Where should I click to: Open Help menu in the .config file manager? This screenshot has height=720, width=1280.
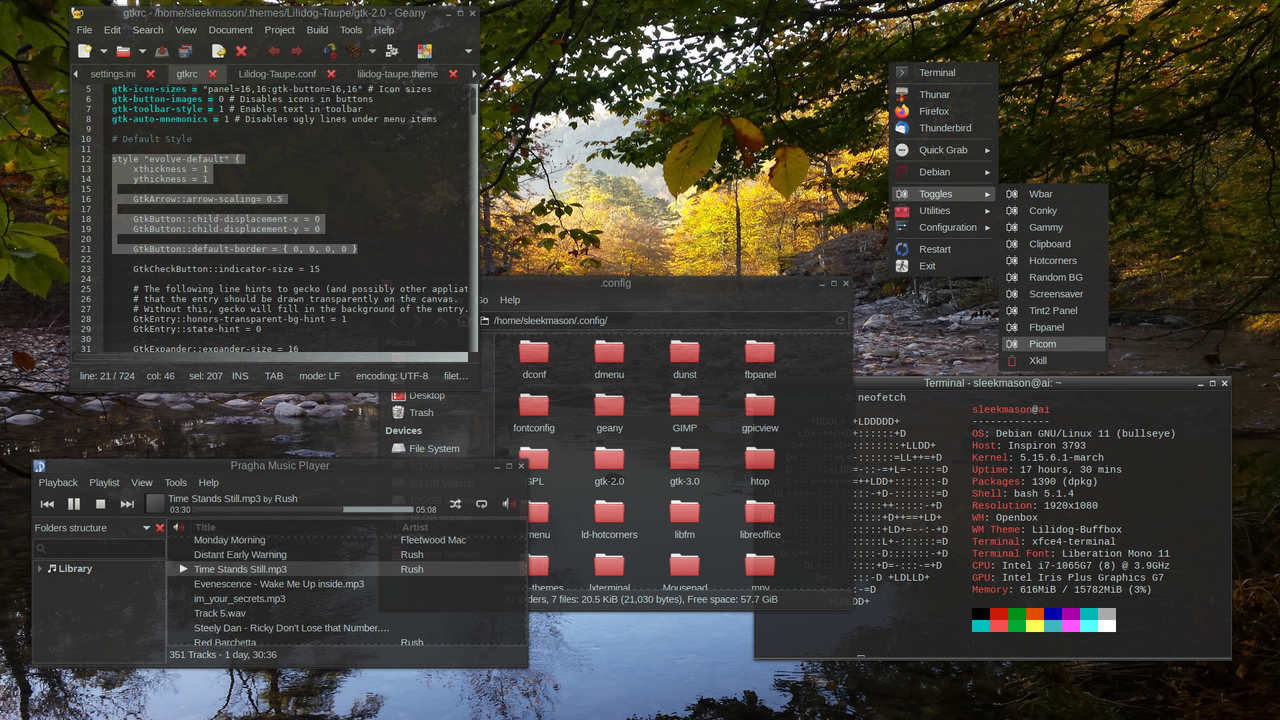coord(510,300)
